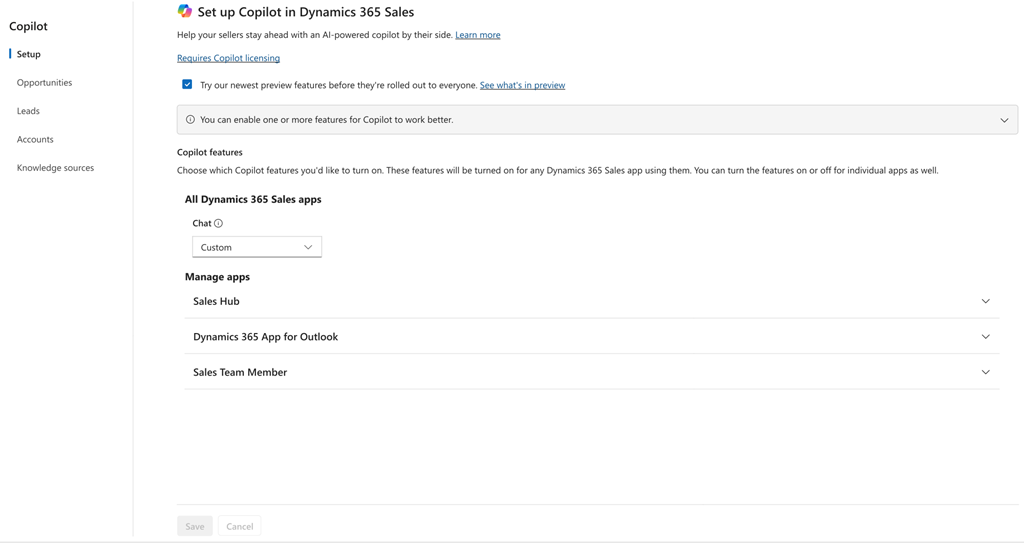
Task: Click the Manage apps heading
Action: tap(217, 277)
